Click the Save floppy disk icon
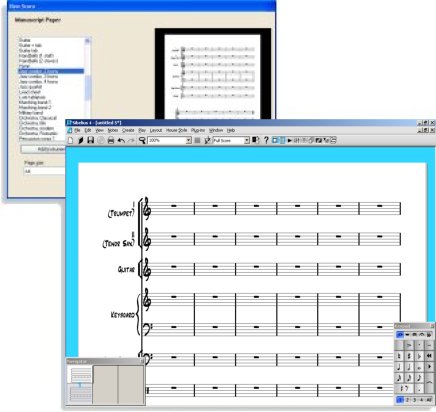 coord(90,140)
